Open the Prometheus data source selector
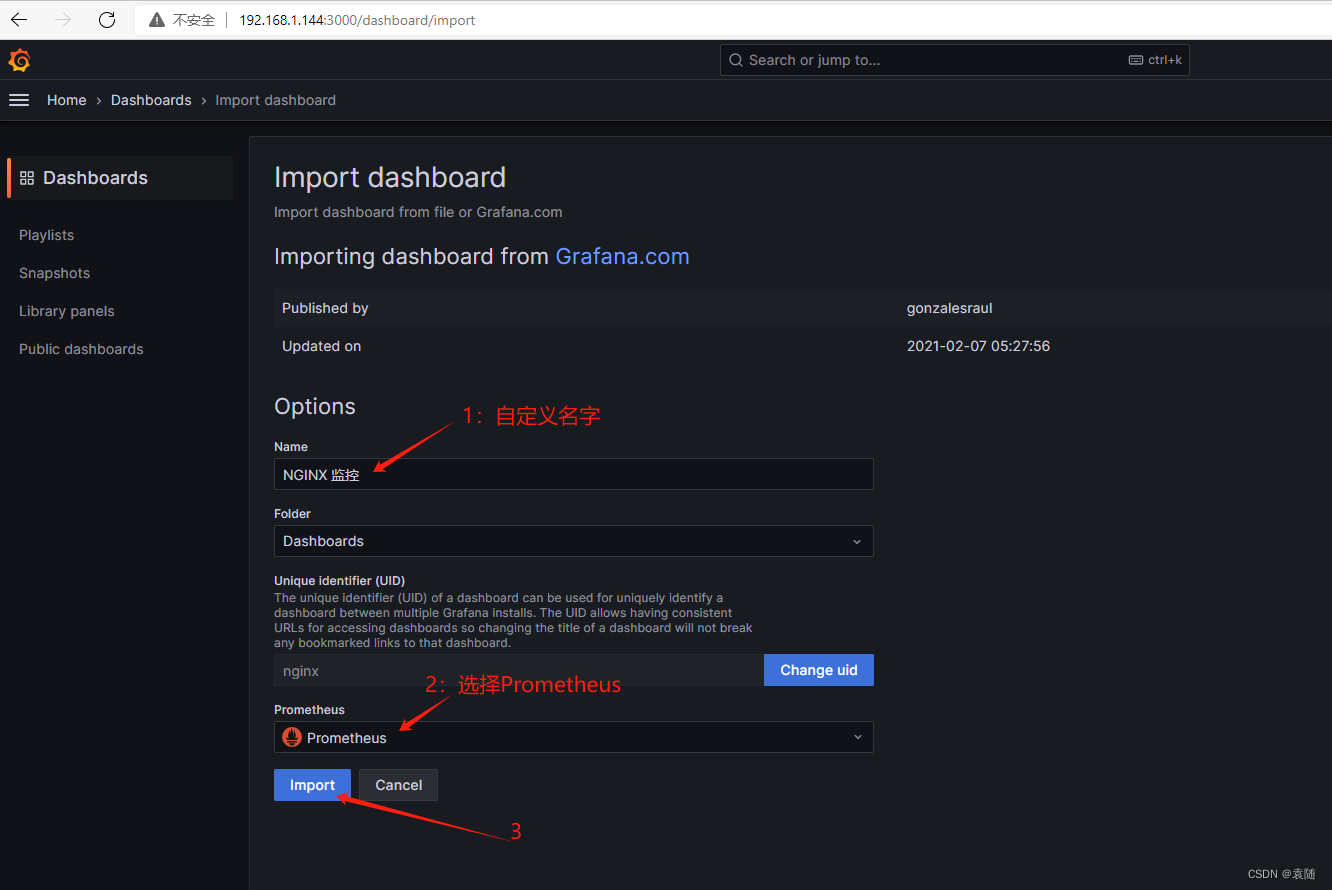The image size is (1332, 890). tap(573, 737)
